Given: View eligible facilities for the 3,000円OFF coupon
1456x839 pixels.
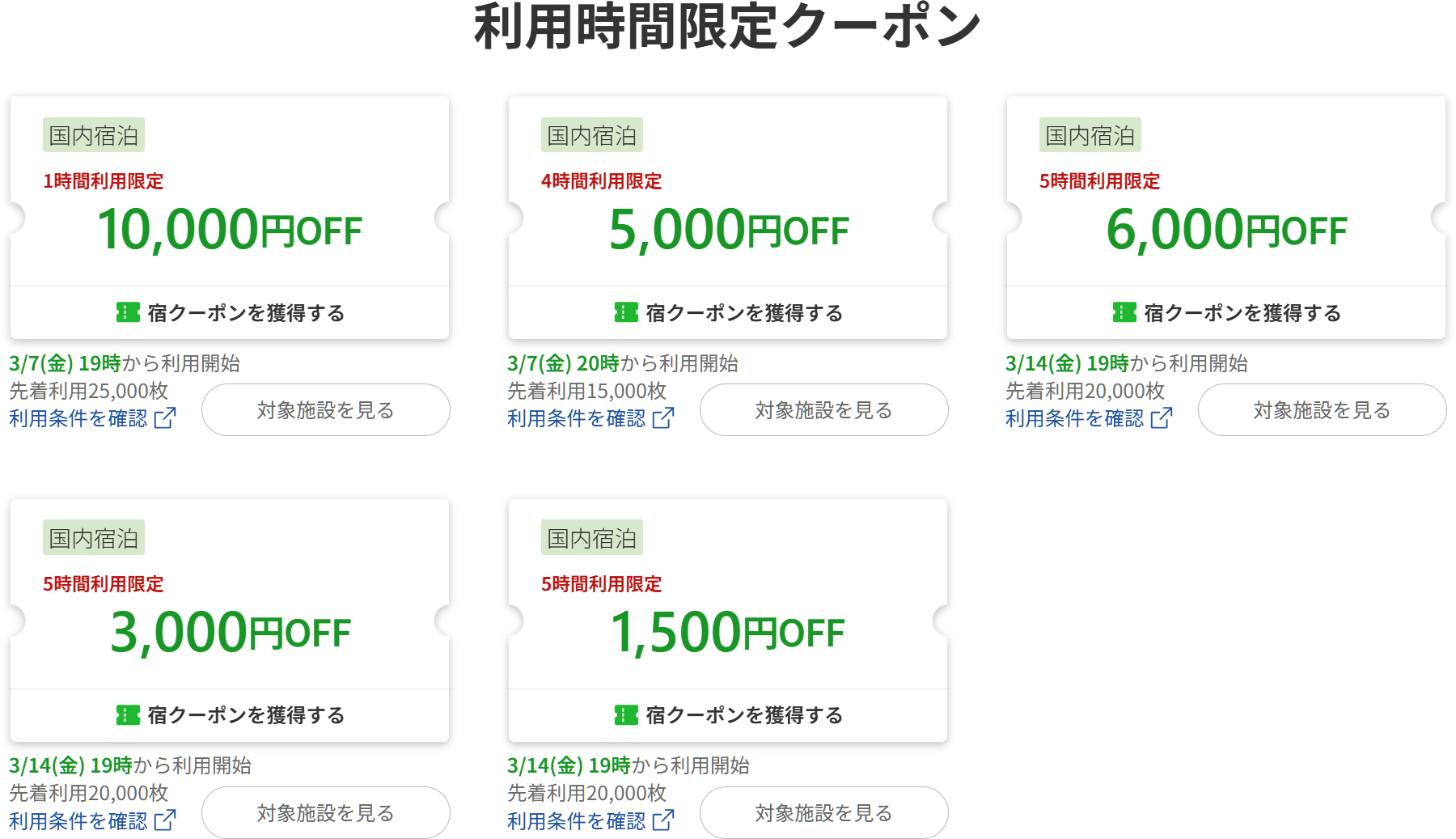Looking at the screenshot, I should (325, 813).
